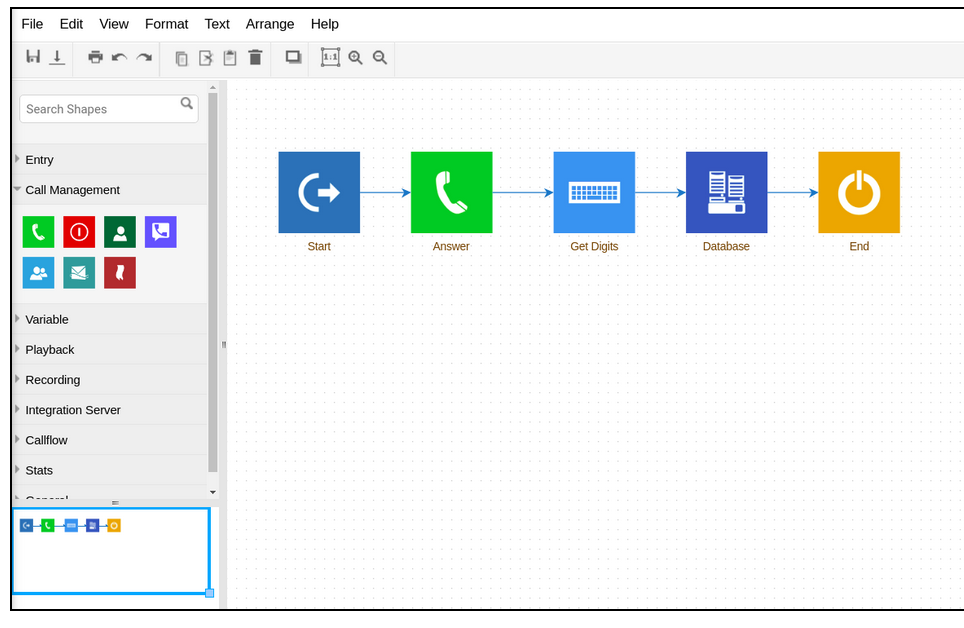Screen dimensions: 964x628
Task: Open the Edit menu
Action: coord(71,24)
